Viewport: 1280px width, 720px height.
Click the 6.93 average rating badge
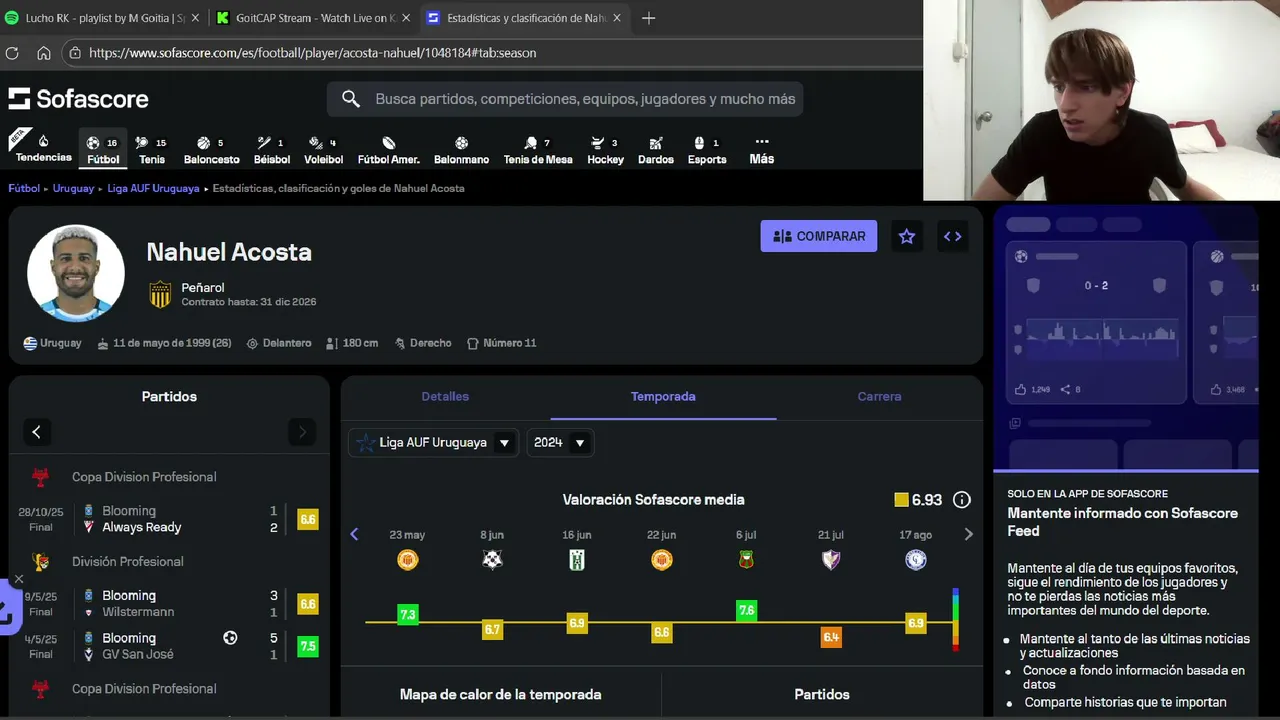pyautogui.click(x=918, y=500)
